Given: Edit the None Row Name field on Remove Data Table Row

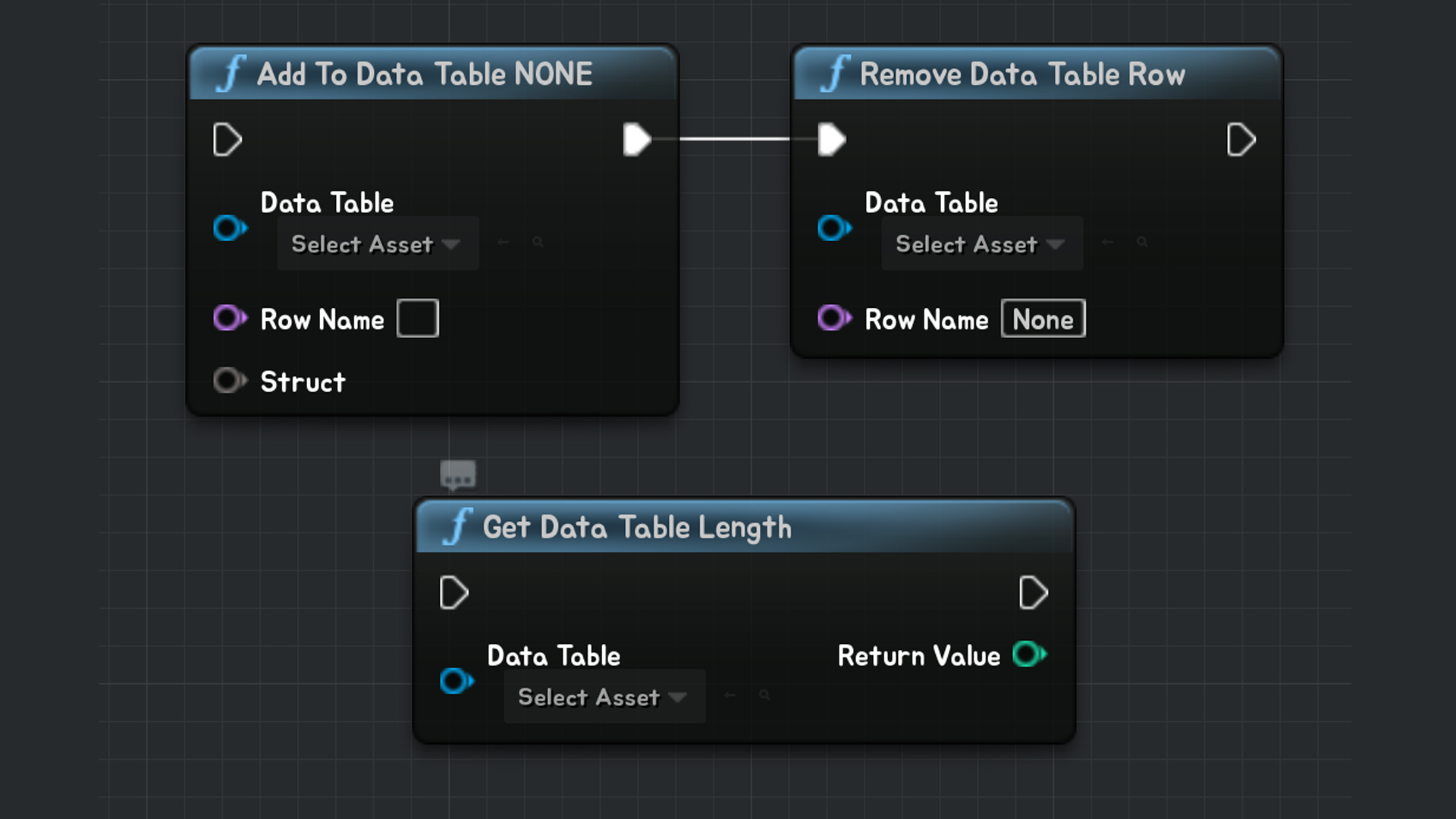Looking at the screenshot, I should [1043, 318].
